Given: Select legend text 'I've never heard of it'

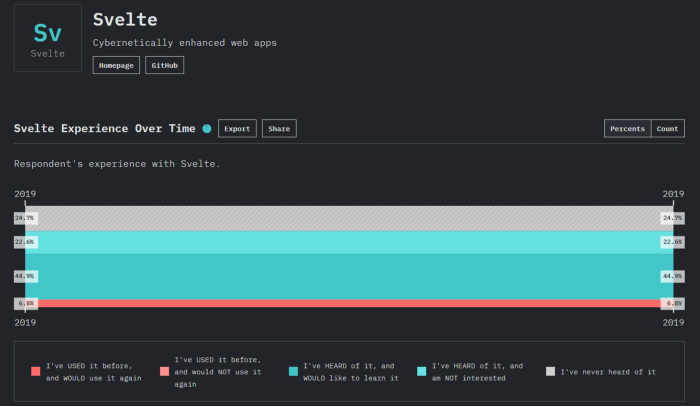Looking at the screenshot, I should [608, 372].
